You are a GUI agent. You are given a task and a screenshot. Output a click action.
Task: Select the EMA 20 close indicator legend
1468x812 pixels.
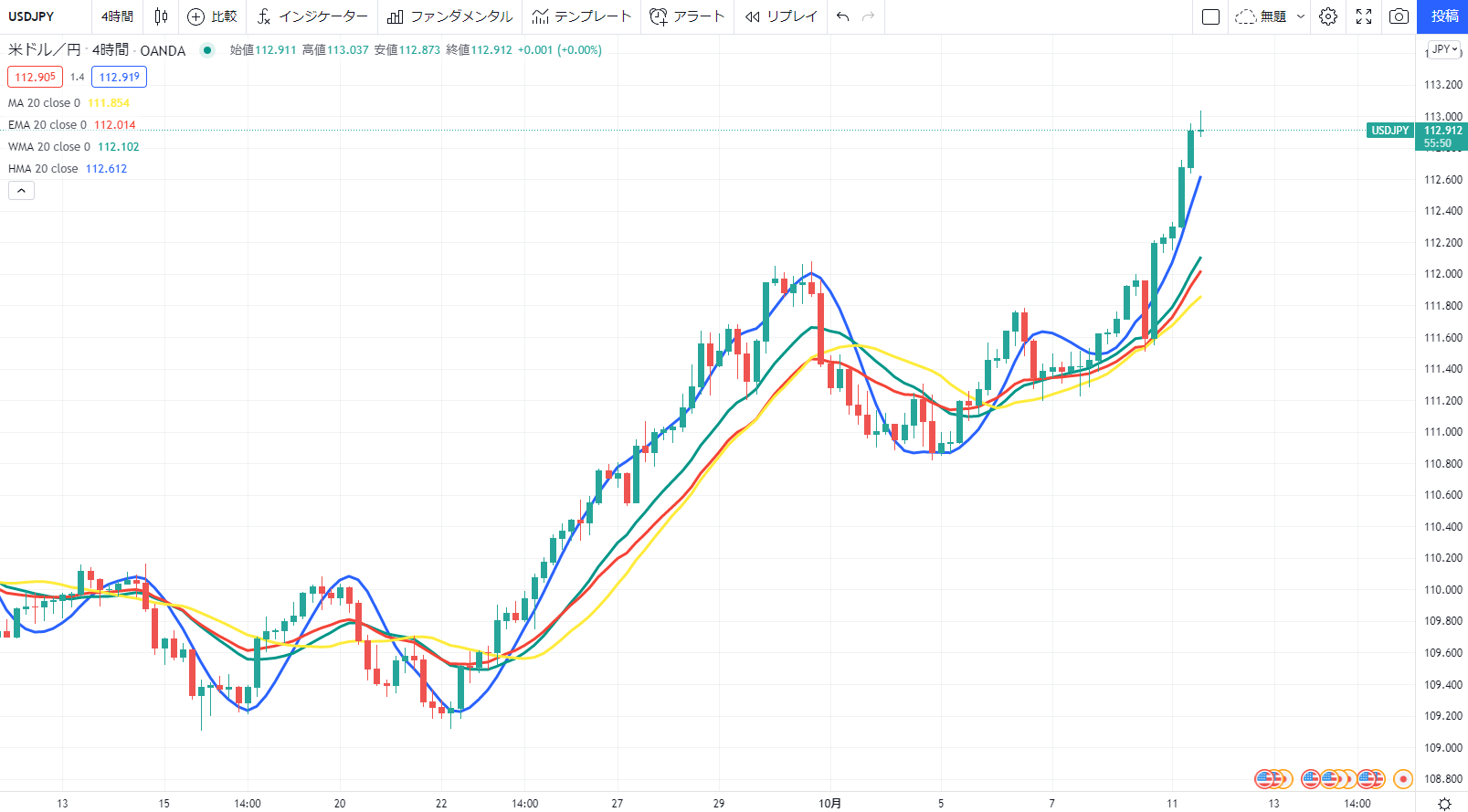[48, 125]
